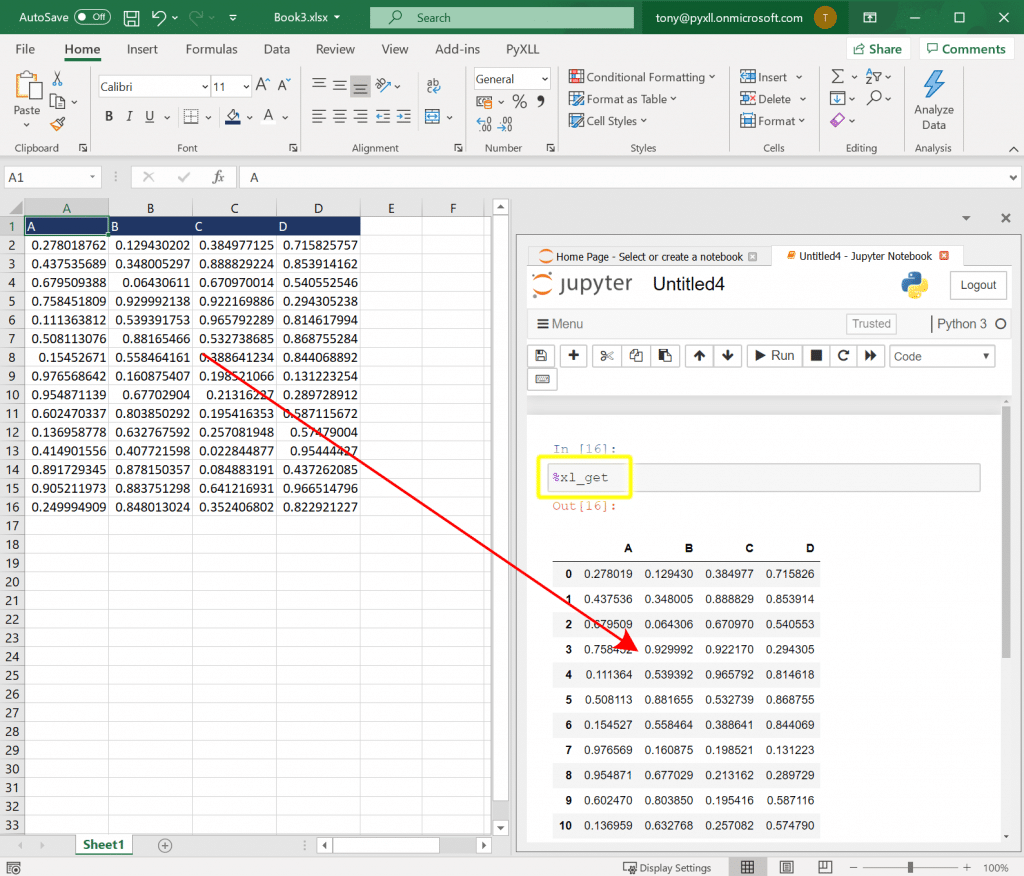This screenshot has width=1024, height=876.
Task: Open the cell type dropdown showing Code
Action: pos(940,355)
